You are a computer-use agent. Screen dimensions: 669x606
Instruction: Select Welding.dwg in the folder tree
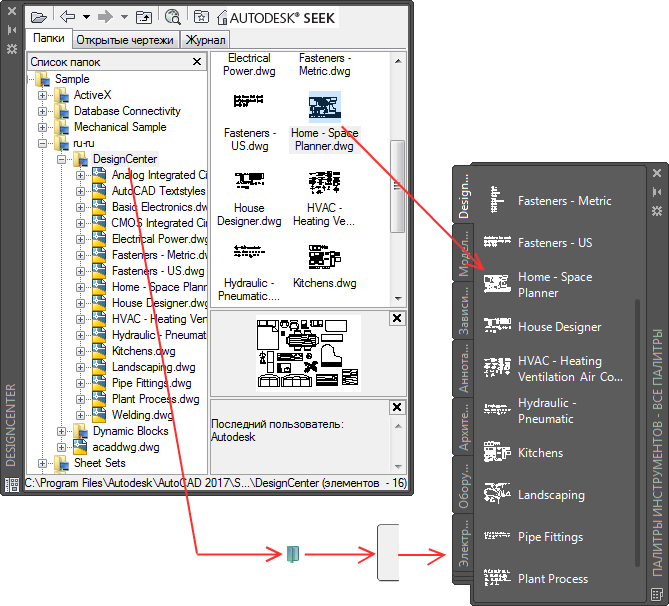click(142, 415)
